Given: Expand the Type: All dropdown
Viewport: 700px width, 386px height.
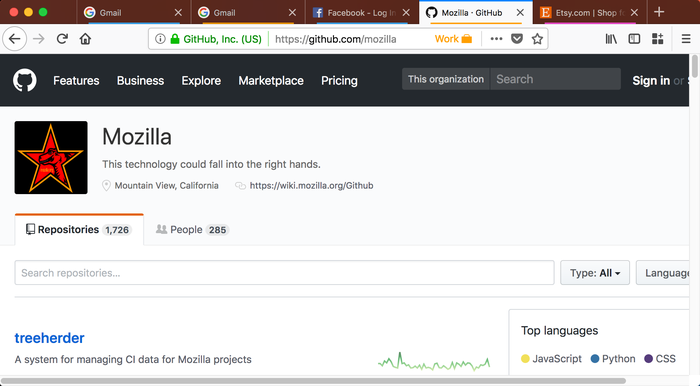Looking at the screenshot, I should click(x=595, y=273).
